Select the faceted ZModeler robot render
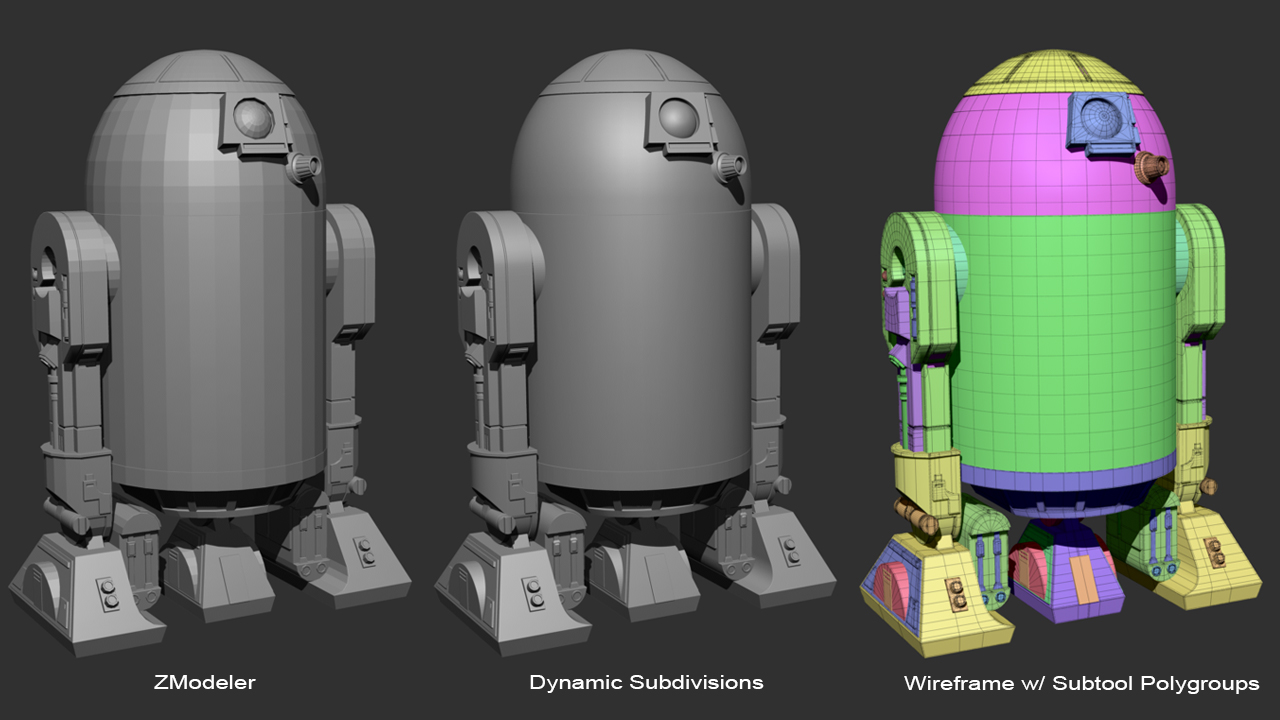1280x720 pixels. click(x=209, y=353)
